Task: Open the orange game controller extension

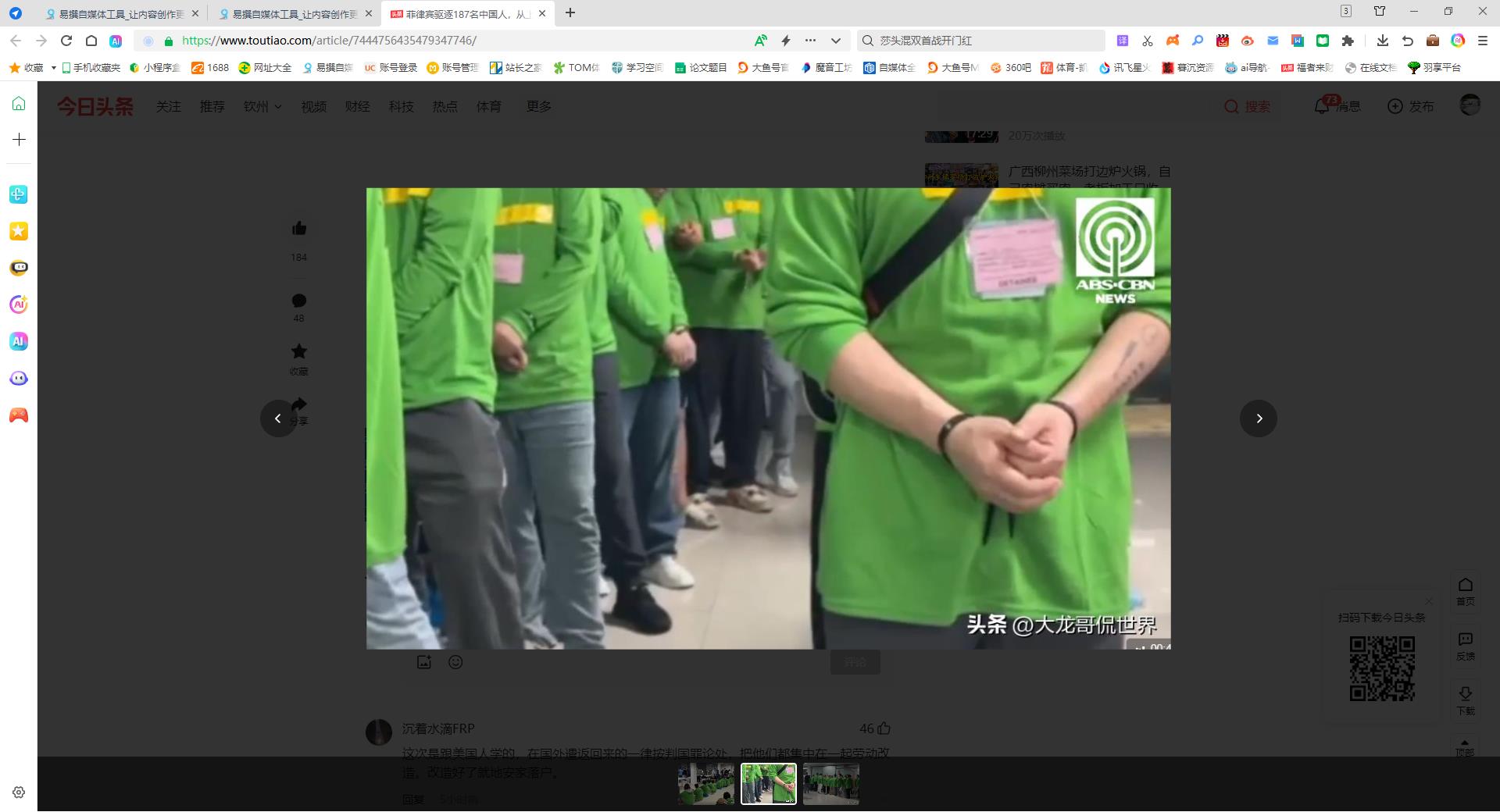Action: point(1173,41)
